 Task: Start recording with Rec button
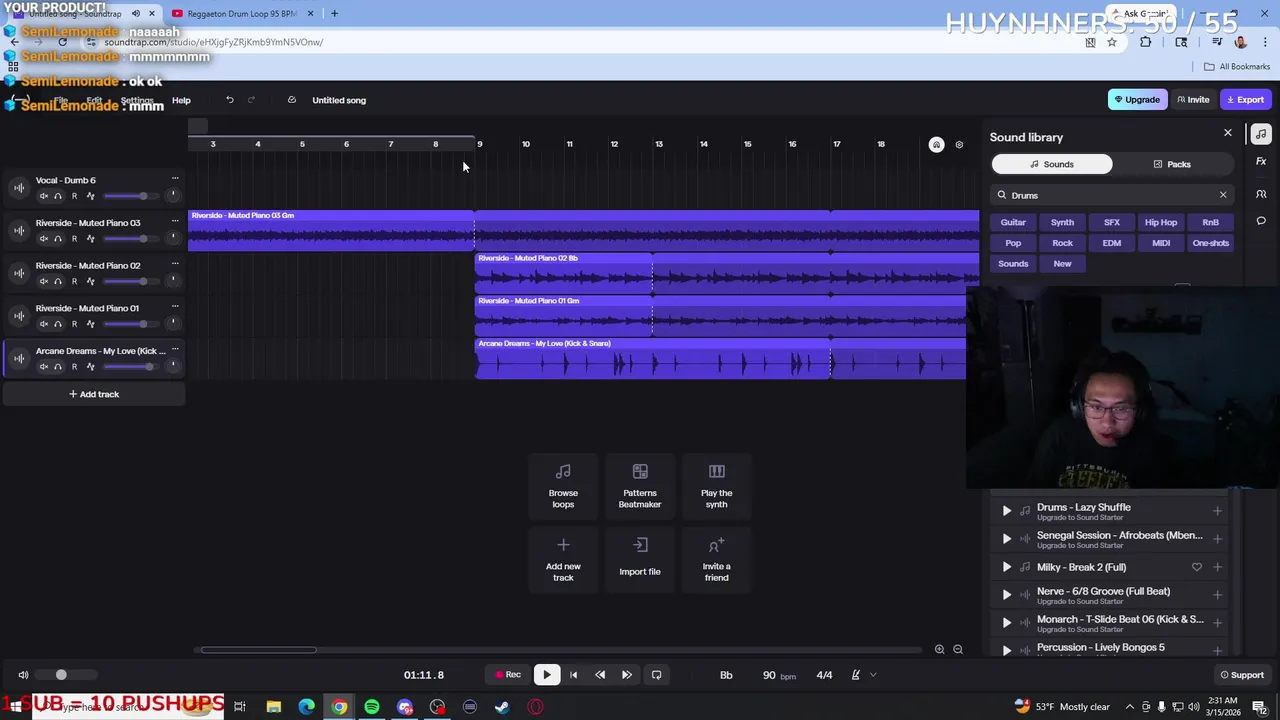coord(508,675)
